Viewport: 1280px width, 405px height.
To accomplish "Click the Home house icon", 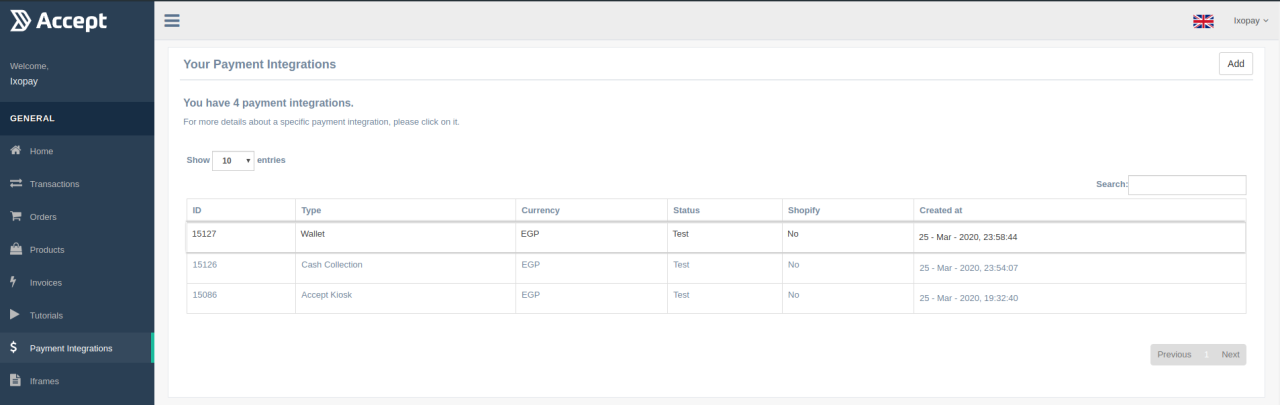I will (16, 151).
